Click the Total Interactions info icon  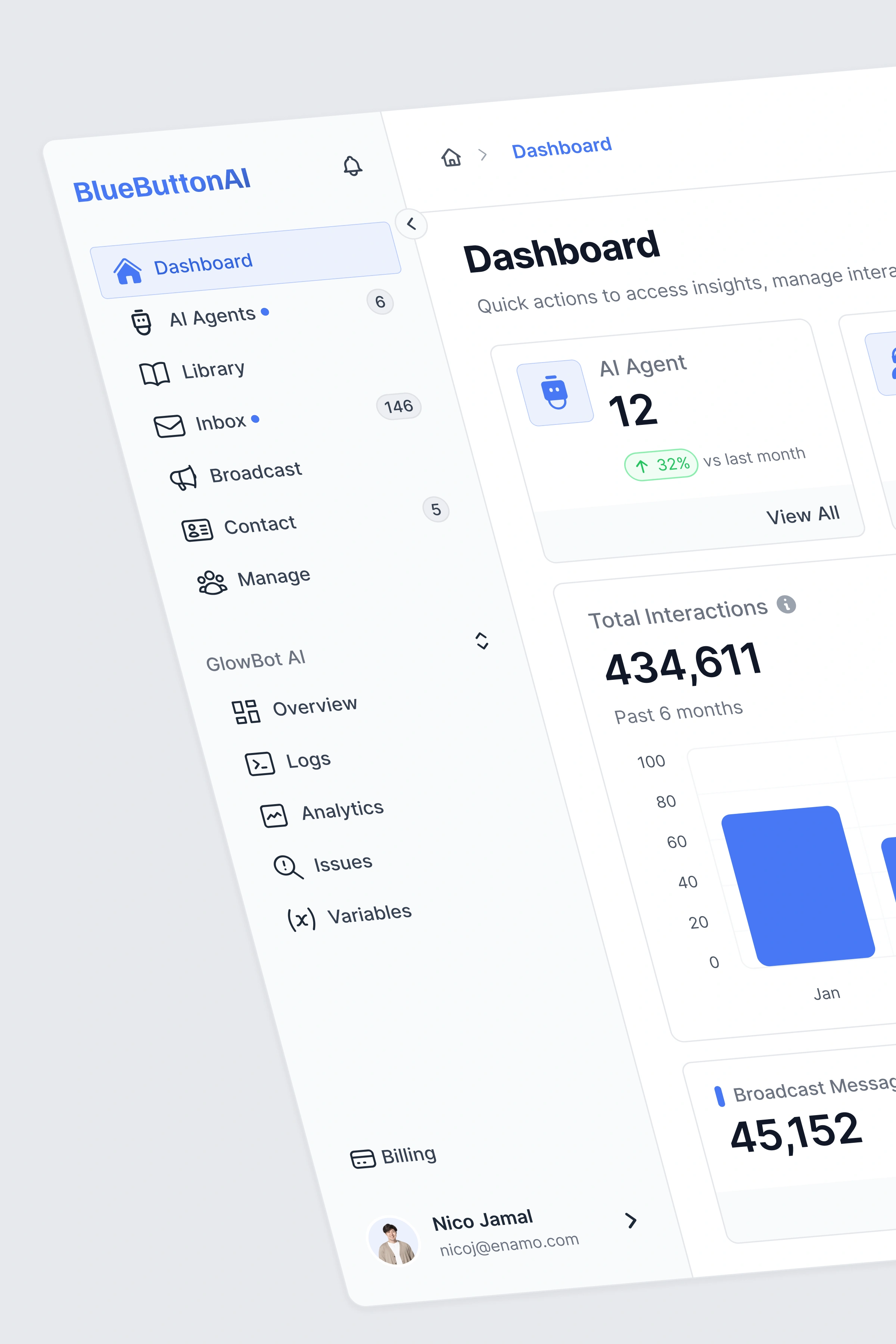click(786, 604)
